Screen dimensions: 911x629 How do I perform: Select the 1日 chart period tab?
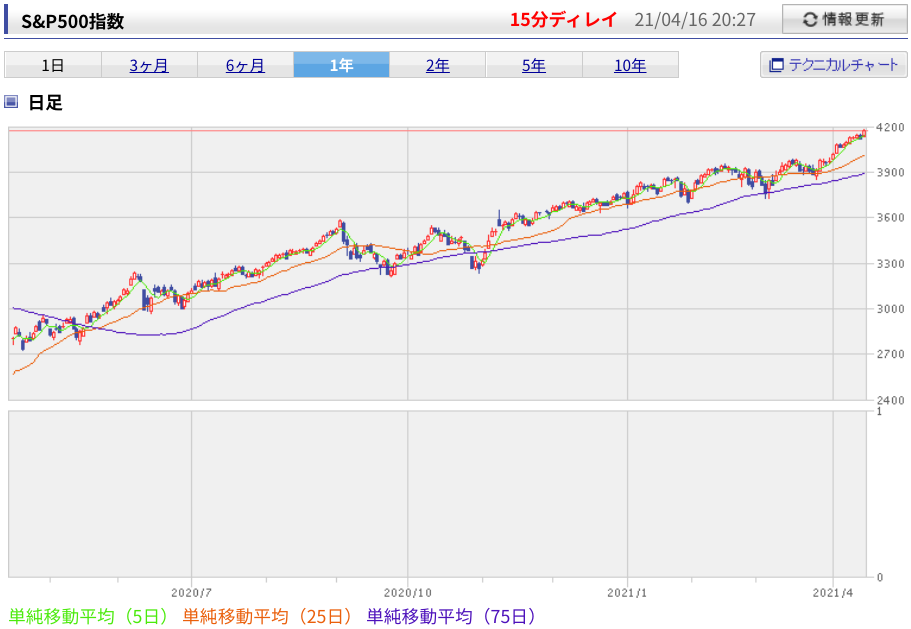[53, 64]
